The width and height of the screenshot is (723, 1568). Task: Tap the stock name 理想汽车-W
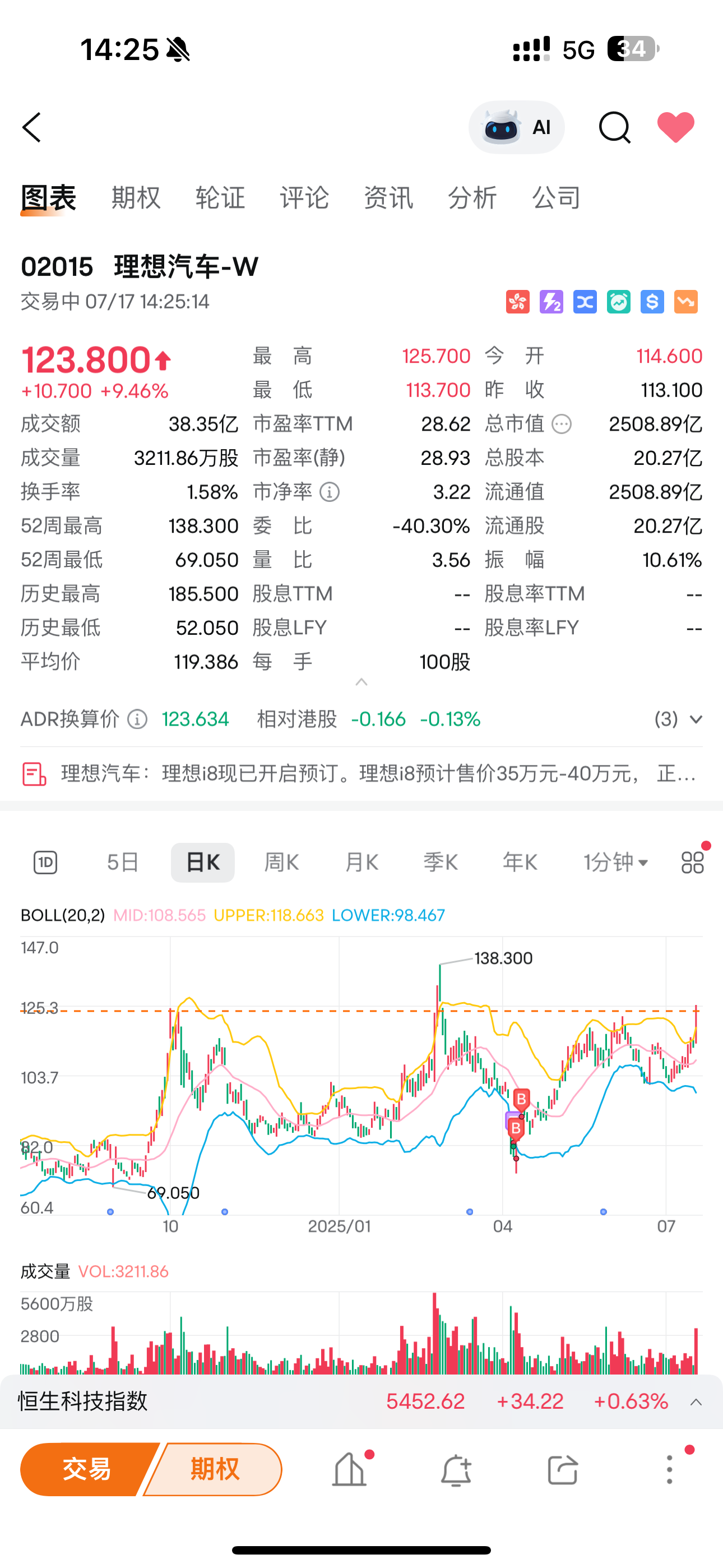coord(186,266)
